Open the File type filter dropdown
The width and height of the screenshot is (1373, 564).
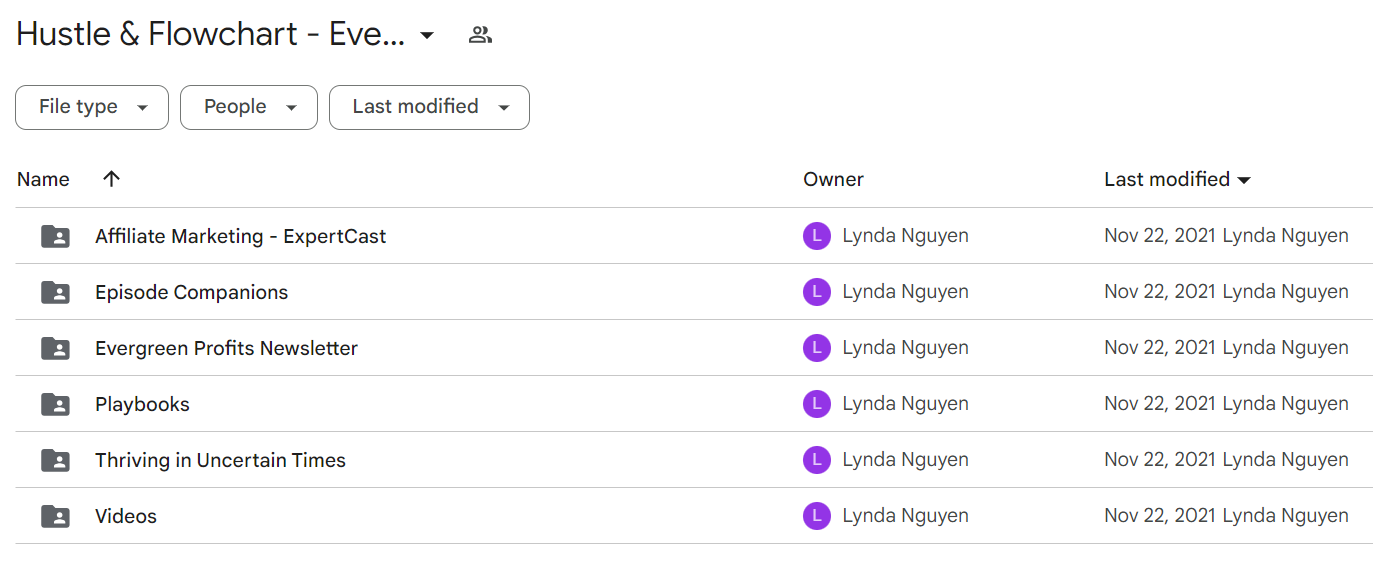coord(92,107)
